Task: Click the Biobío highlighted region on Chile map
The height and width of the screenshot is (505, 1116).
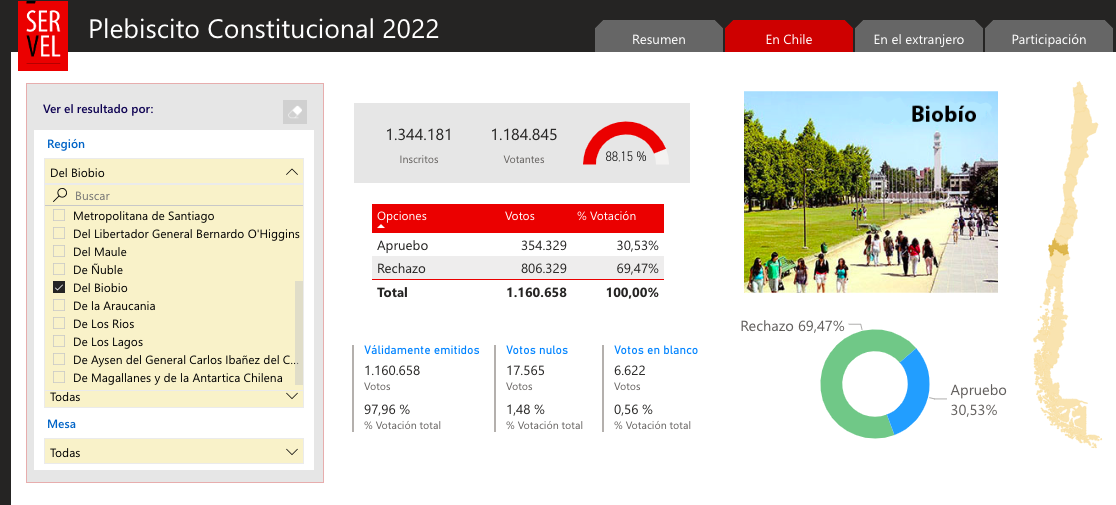Action: coord(1058,249)
